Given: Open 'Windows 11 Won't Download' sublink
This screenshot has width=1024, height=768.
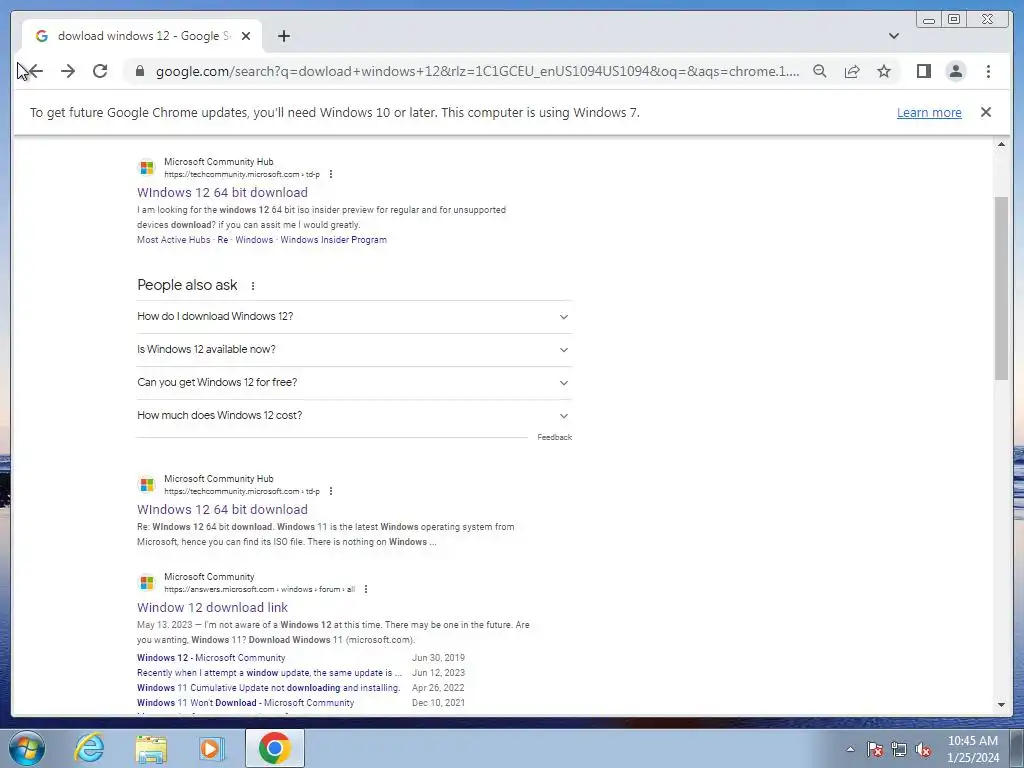Looking at the screenshot, I should tap(246, 703).
